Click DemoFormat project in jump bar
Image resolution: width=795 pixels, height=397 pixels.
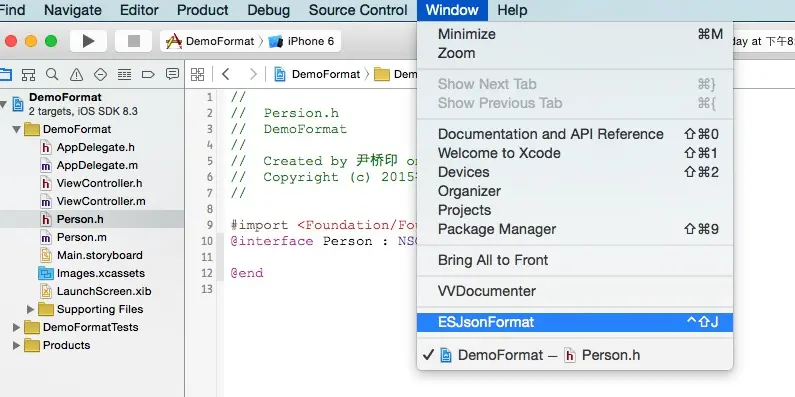[317, 75]
